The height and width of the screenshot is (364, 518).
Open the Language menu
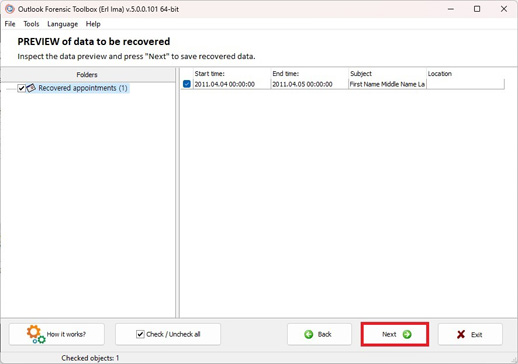[62, 24]
